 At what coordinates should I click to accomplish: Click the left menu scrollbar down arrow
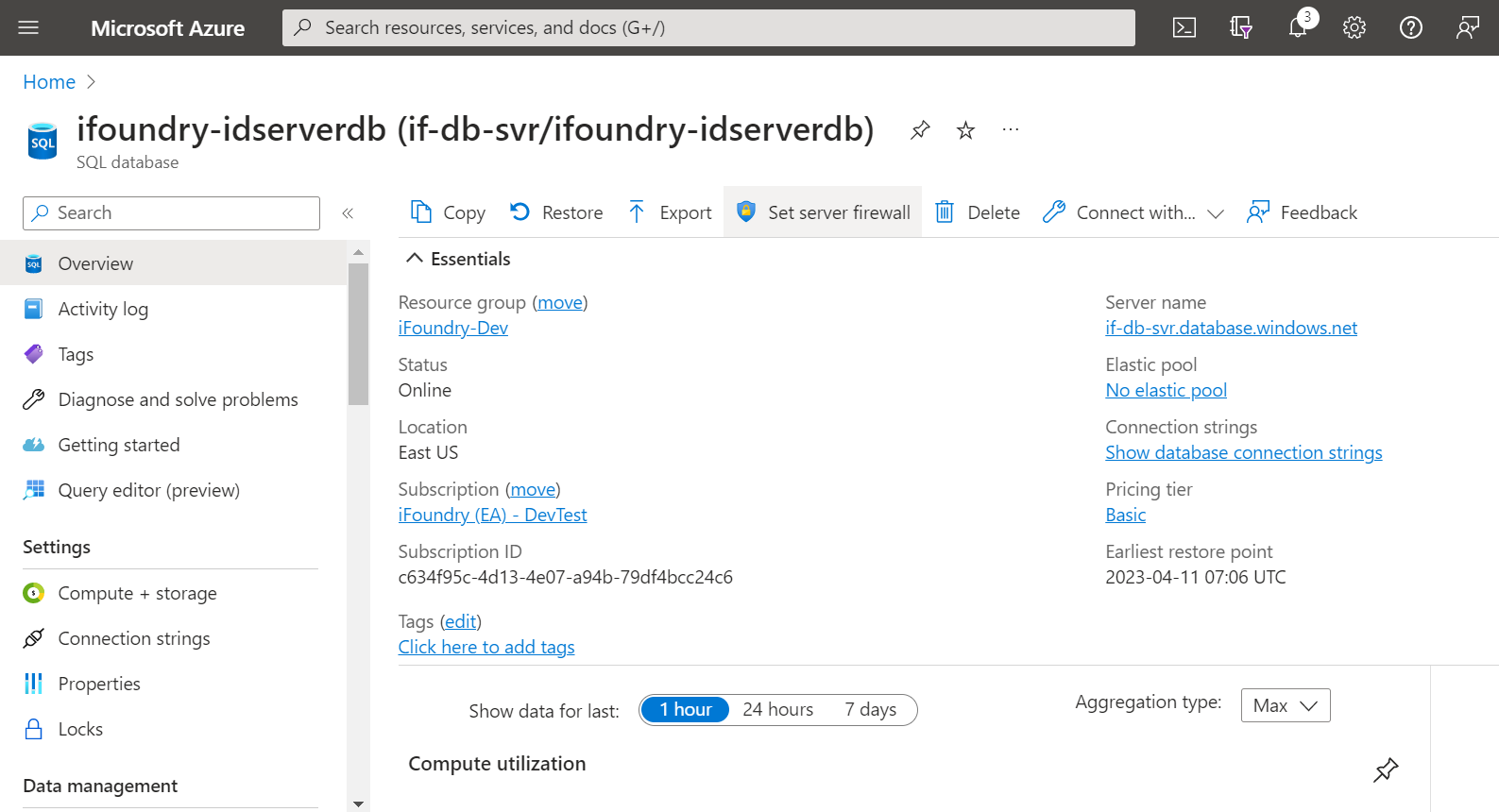(358, 804)
